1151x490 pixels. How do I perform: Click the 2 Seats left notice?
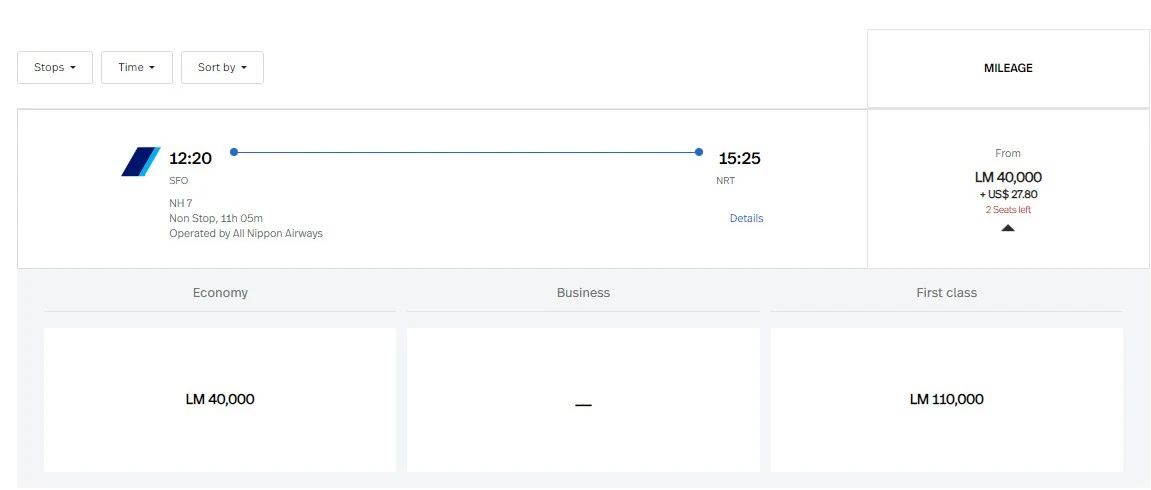coord(1008,210)
